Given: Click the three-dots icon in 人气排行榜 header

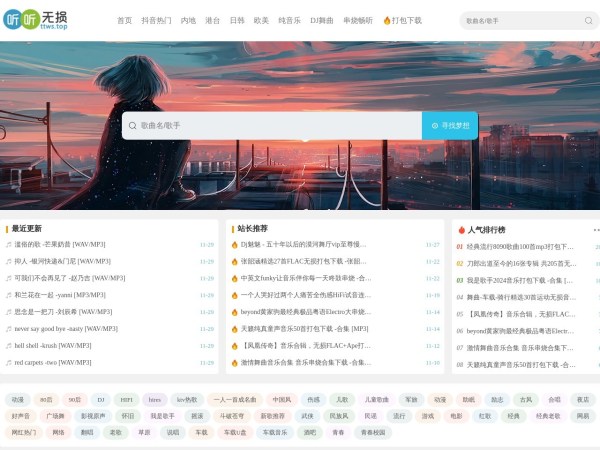Looking at the screenshot, I should click(x=596, y=229).
